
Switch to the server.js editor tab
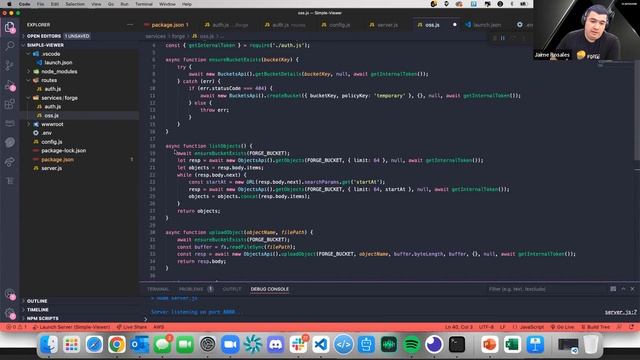[x=387, y=25]
